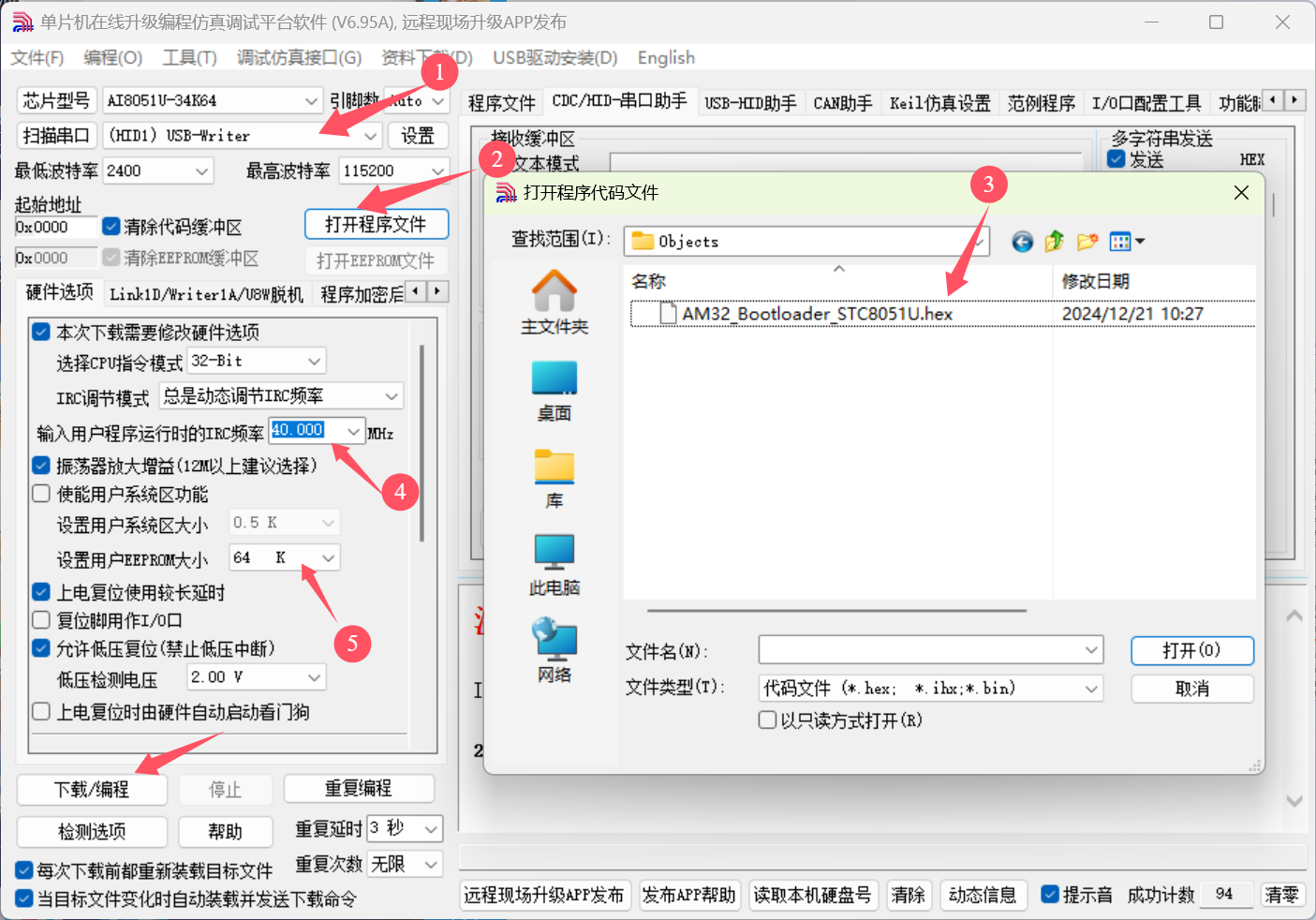This screenshot has width=1316, height=920.
Task: Toggle 当目标文件变化时自动装载 checkbox
Action: (x=24, y=898)
